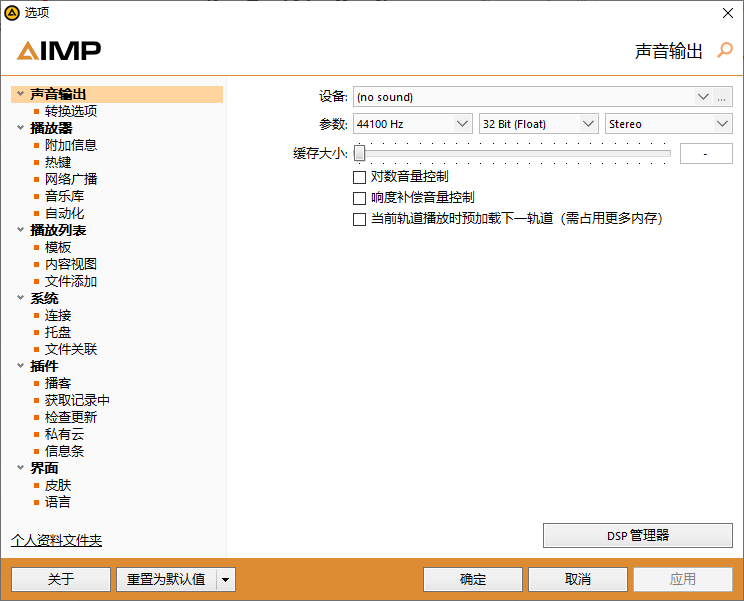Open the DSP 管理器 button
The image size is (744, 601).
pos(638,536)
